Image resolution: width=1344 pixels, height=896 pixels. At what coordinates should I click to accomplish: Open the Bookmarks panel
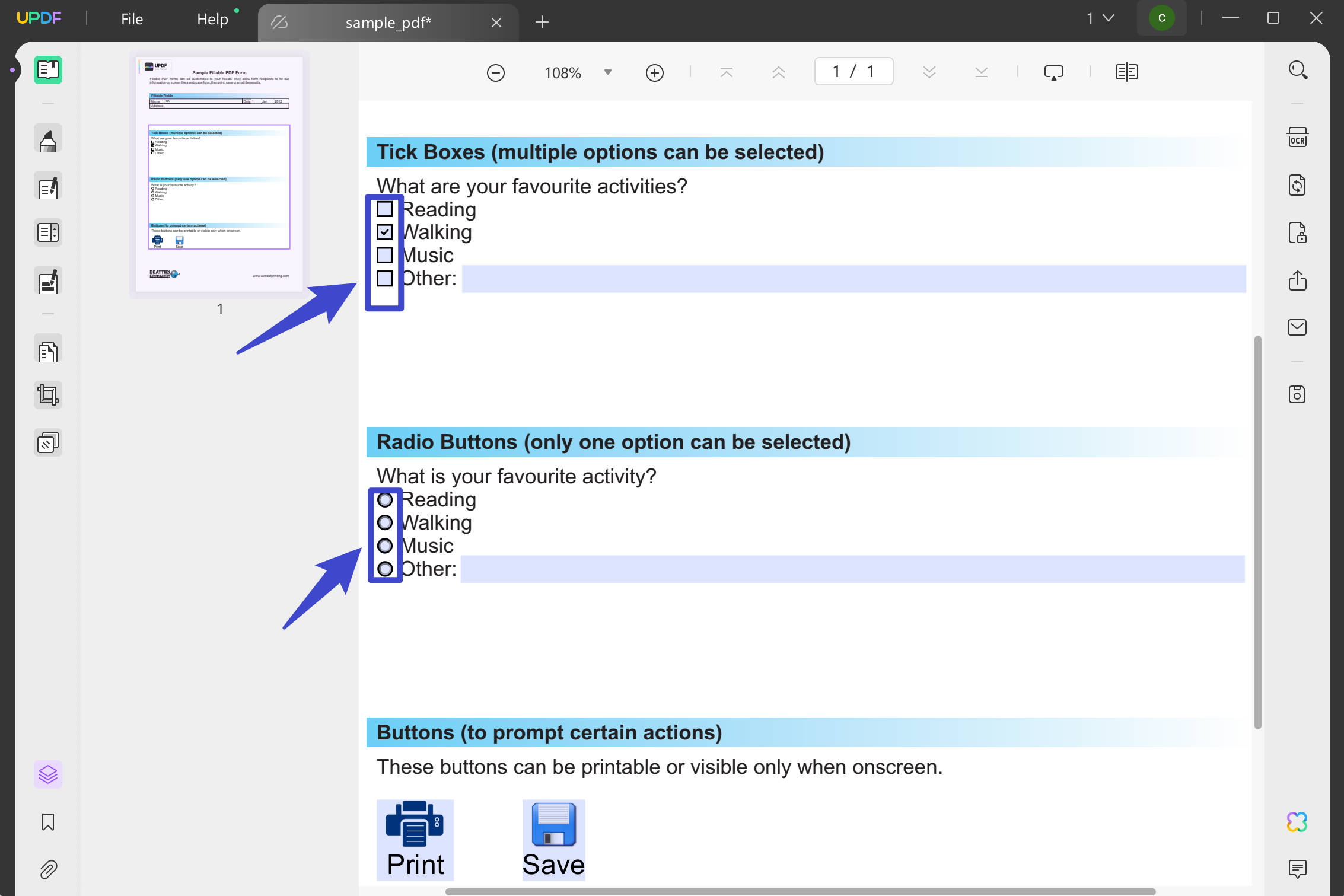coord(48,822)
